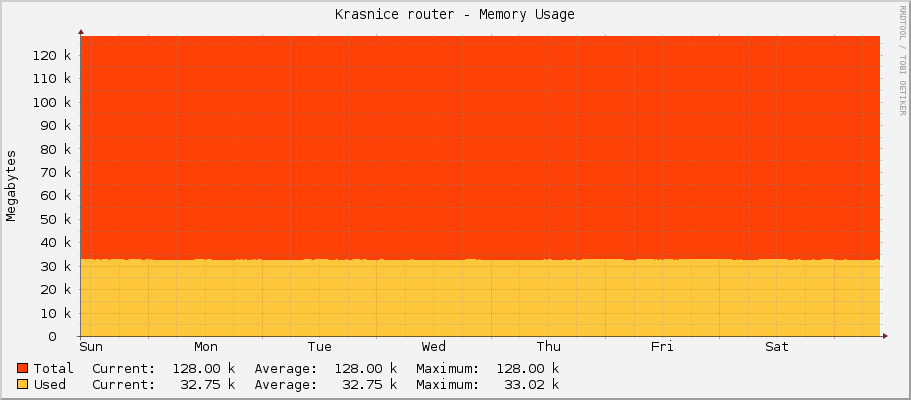Click the 'Sun' x-axis label
Image resolution: width=911 pixels, height=400 pixels.
tap(91, 347)
